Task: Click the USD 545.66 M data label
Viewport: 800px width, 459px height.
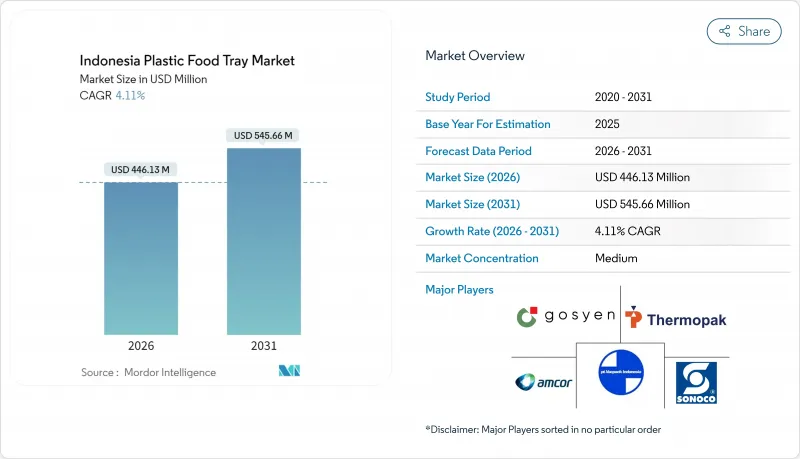Action: coord(264,135)
